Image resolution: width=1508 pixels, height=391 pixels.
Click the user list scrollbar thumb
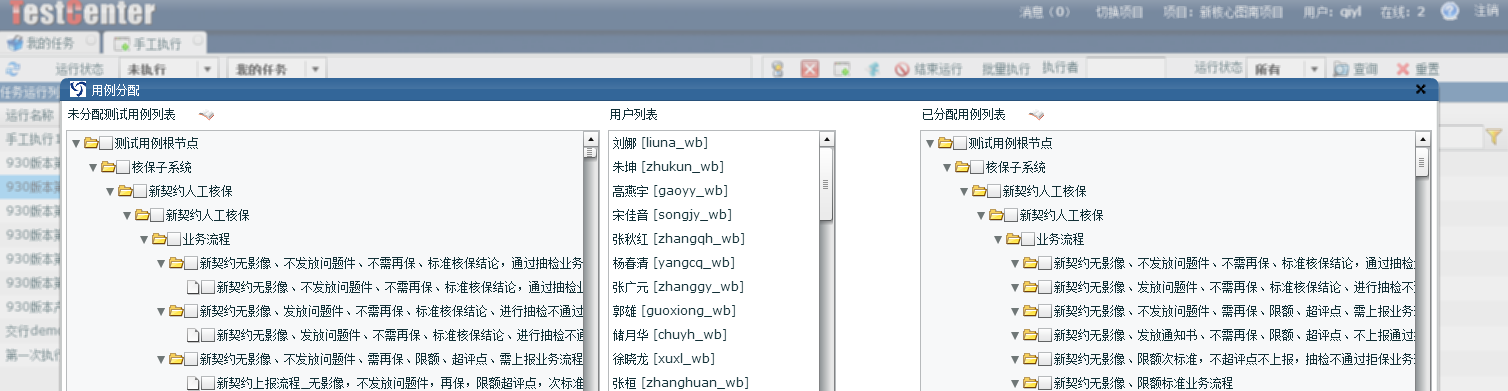point(826,184)
